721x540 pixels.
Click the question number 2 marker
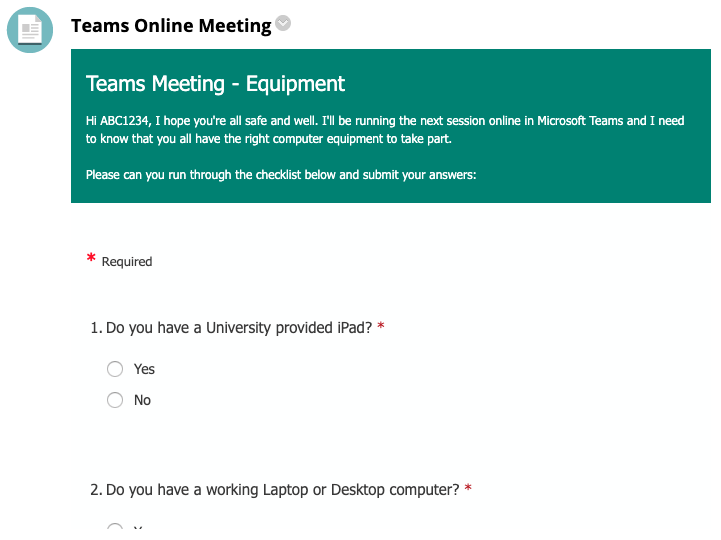pyautogui.click(x=96, y=490)
